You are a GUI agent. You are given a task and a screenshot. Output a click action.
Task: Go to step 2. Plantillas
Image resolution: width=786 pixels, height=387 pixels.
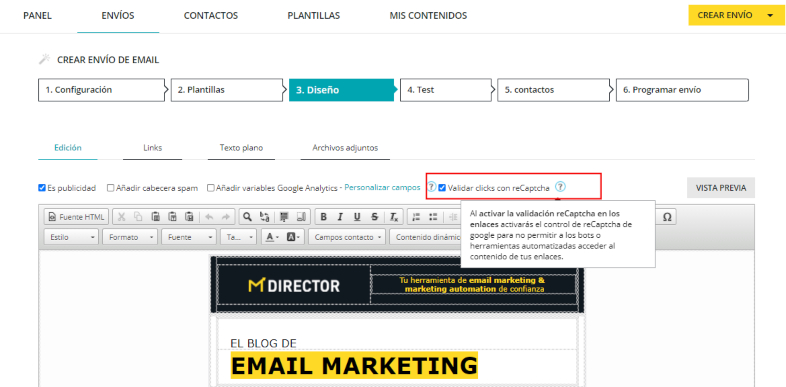tap(228, 90)
